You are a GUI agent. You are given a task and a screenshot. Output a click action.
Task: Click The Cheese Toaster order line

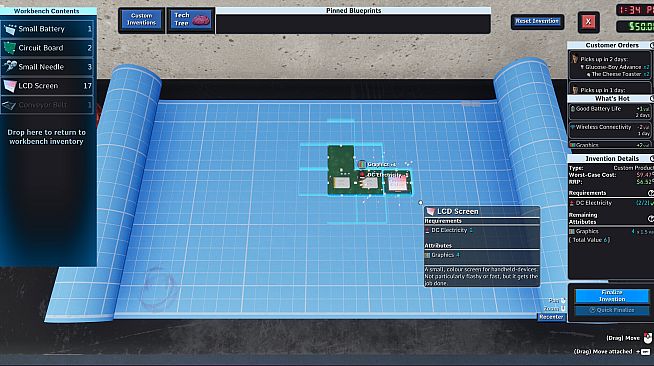click(618, 74)
